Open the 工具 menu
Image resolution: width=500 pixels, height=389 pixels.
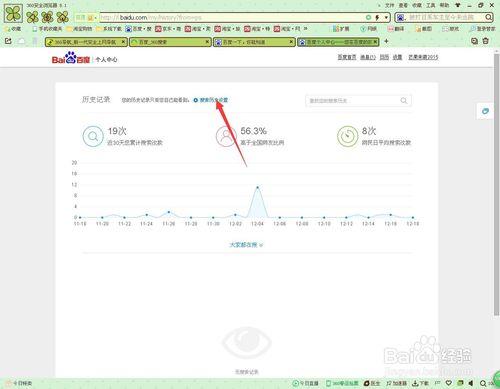click(x=431, y=5)
